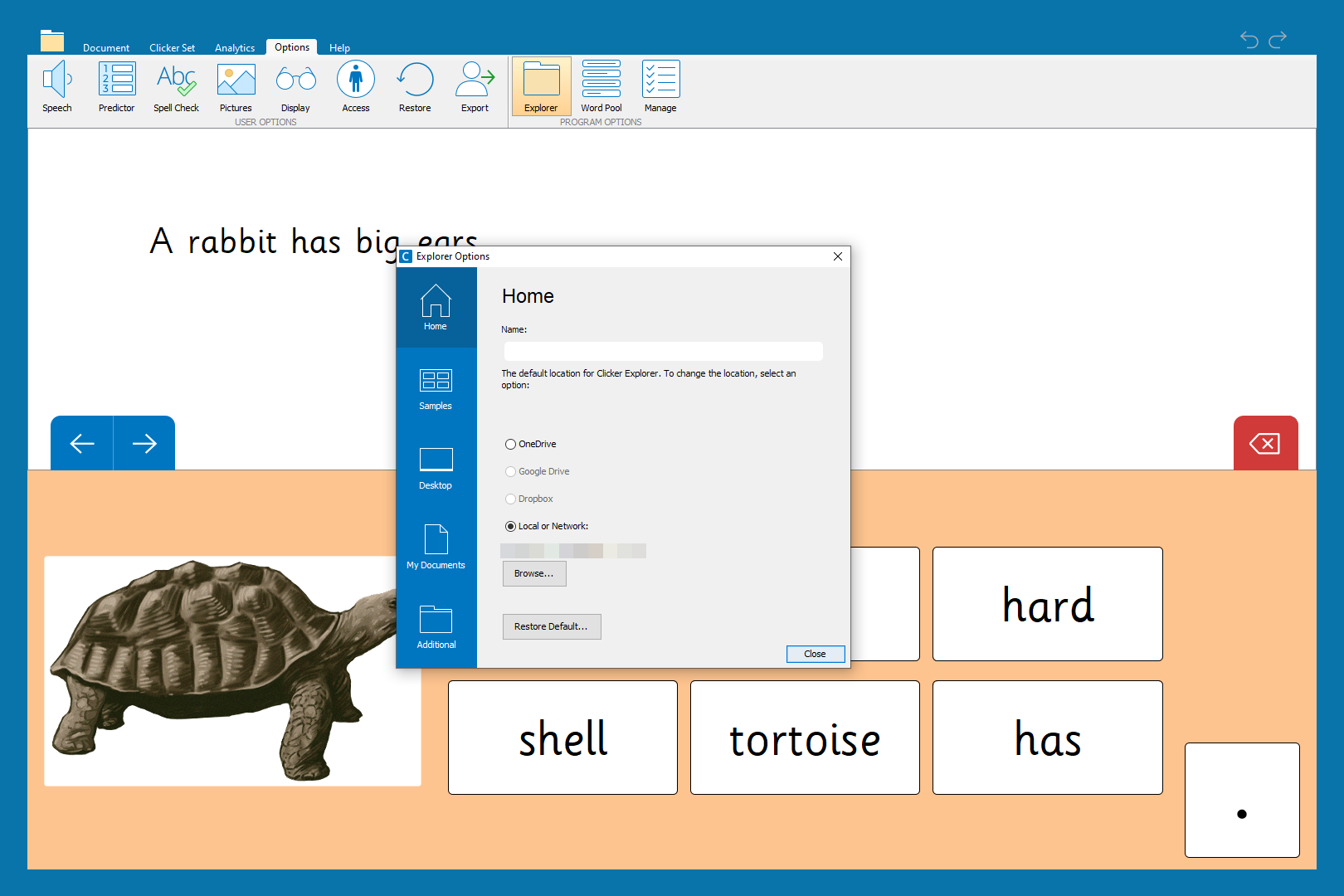Screen dimensions: 1344x896
Task: Open the Speech options icon
Action: (56, 86)
